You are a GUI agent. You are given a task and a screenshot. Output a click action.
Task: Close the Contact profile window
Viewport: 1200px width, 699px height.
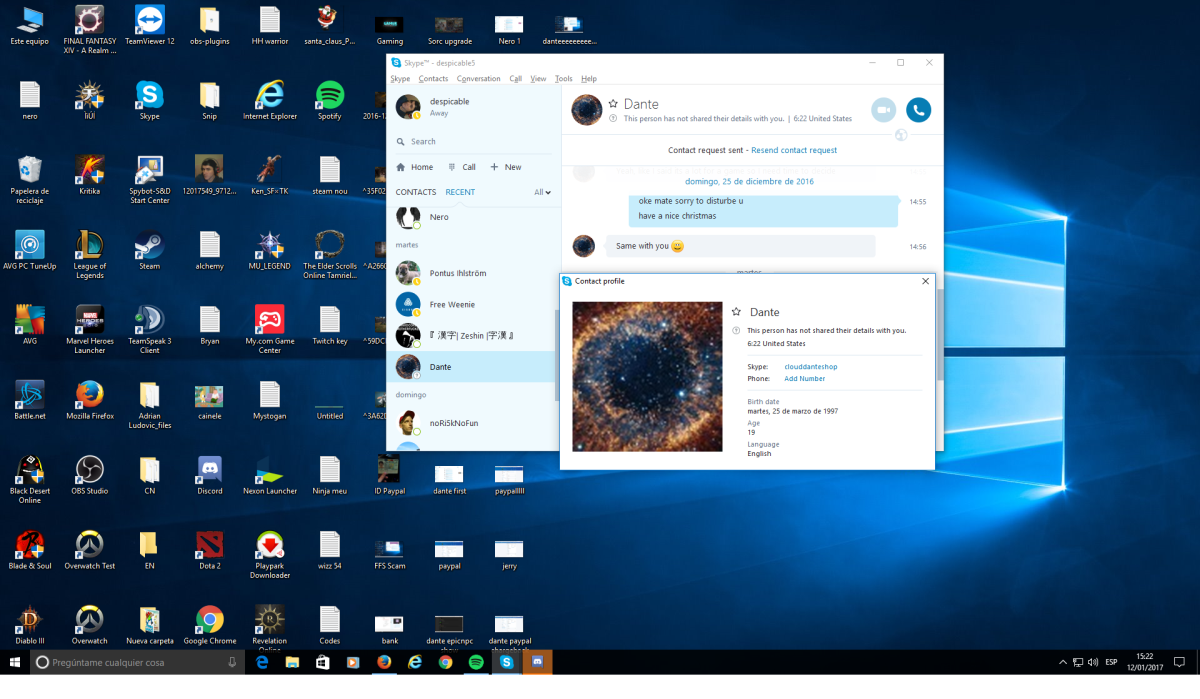pos(925,281)
